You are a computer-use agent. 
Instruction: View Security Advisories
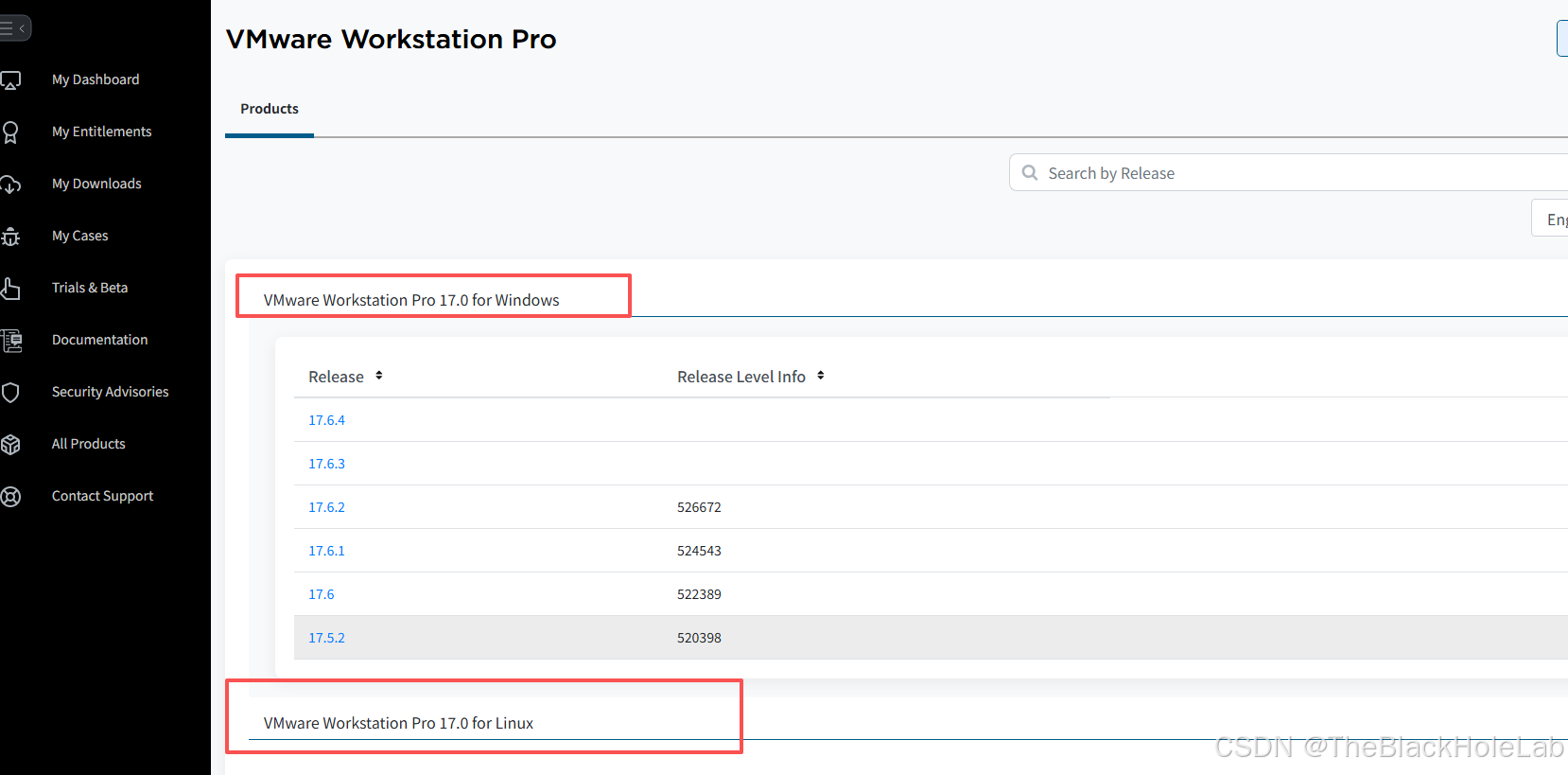coord(110,392)
